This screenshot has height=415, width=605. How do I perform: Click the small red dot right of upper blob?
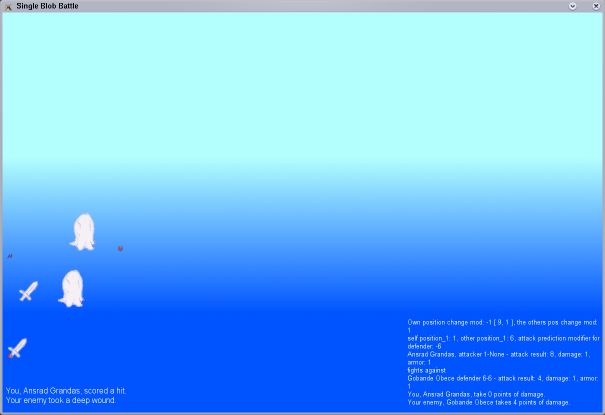click(x=120, y=248)
